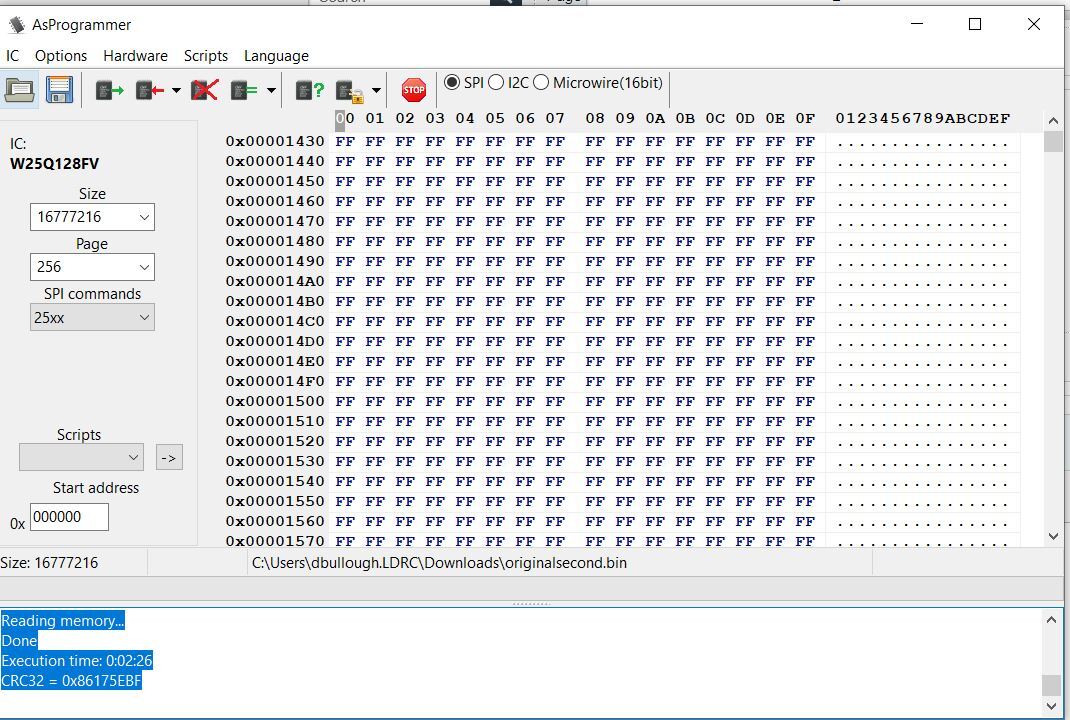
Task: Click the highlighted 00 column header
Action: (x=345, y=119)
